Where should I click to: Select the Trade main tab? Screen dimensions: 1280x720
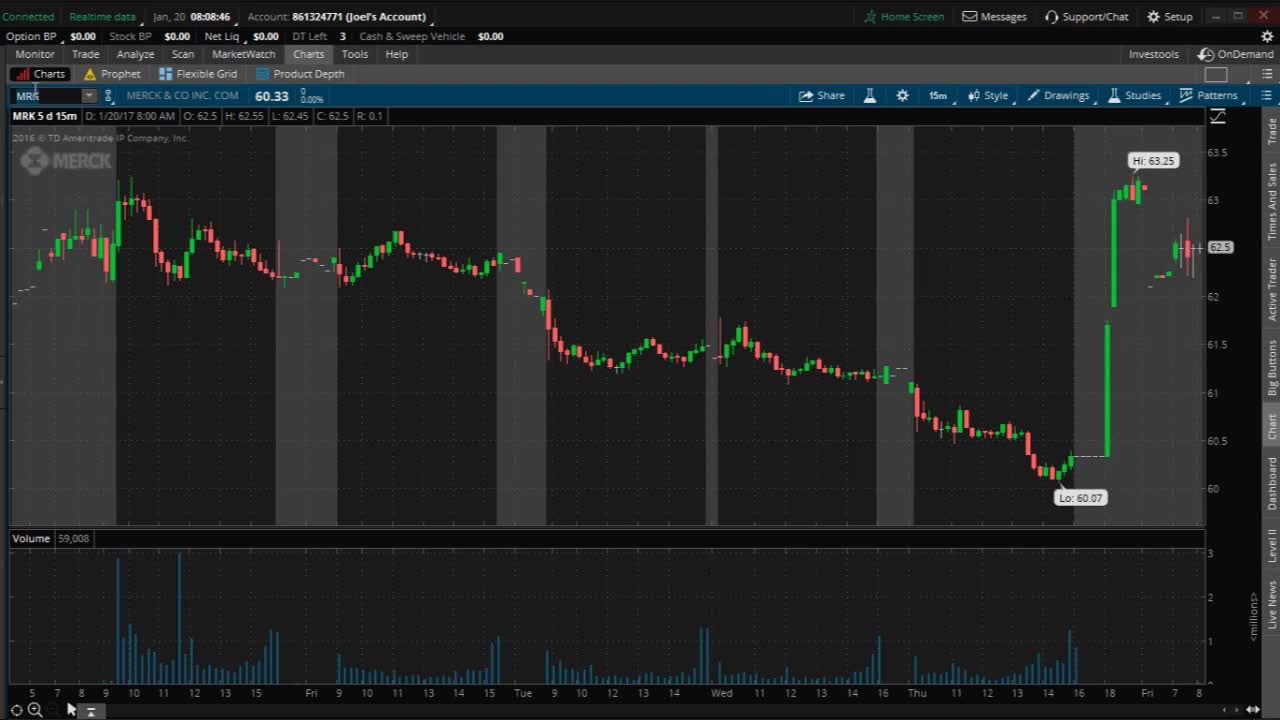[86, 54]
